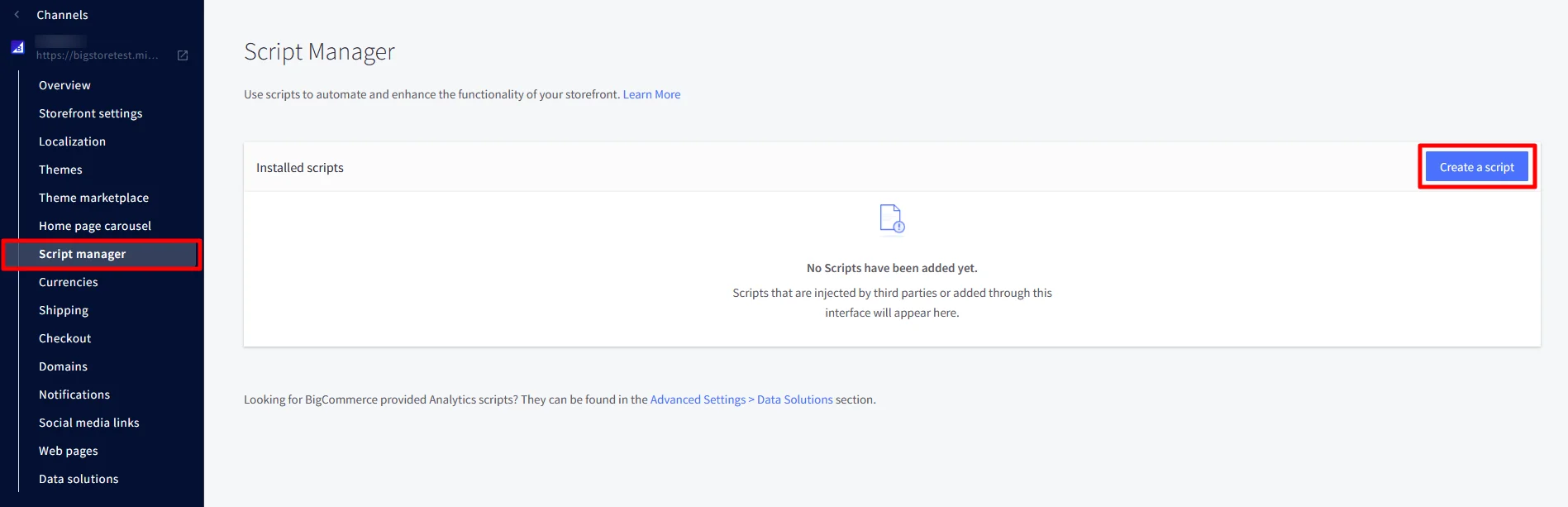
Task: Open Storefront settings in the sidebar
Action: tap(90, 113)
